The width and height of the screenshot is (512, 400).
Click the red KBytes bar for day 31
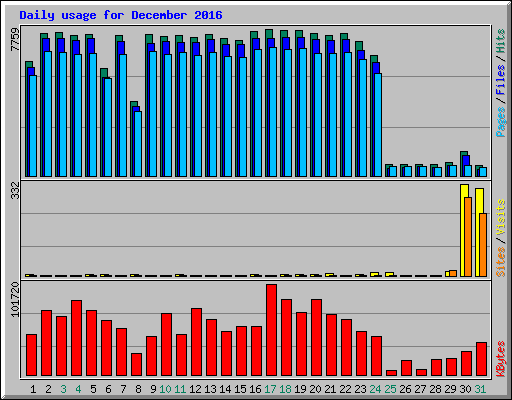coord(481,359)
